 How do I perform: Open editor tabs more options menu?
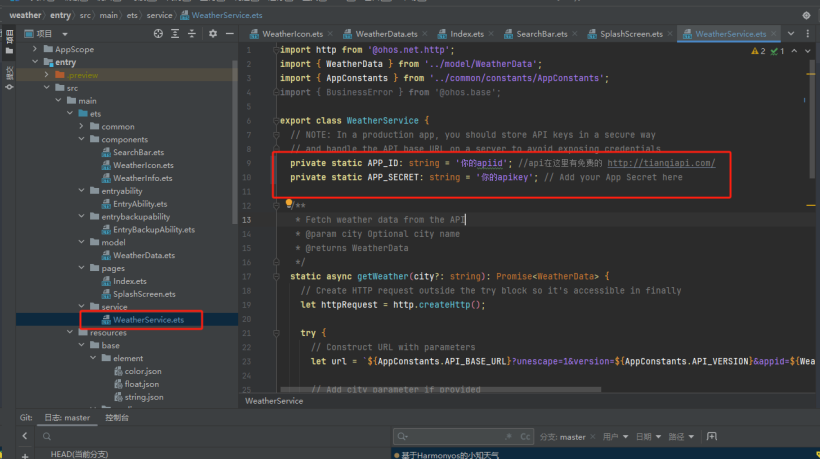pos(807,34)
